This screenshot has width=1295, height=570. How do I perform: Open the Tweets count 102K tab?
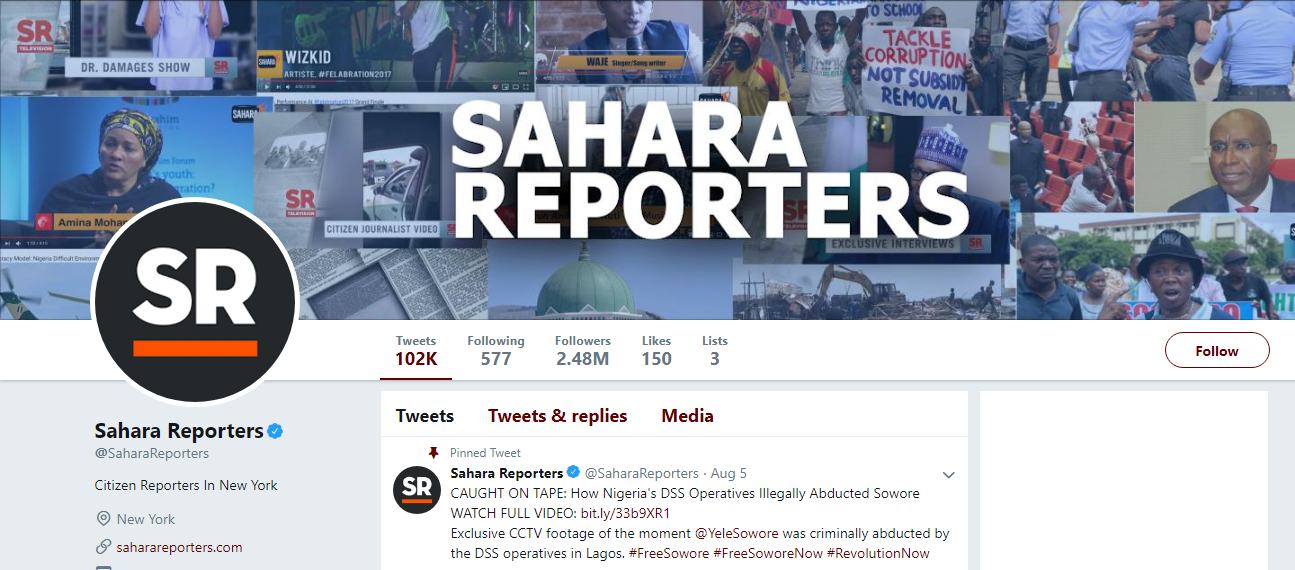(416, 350)
